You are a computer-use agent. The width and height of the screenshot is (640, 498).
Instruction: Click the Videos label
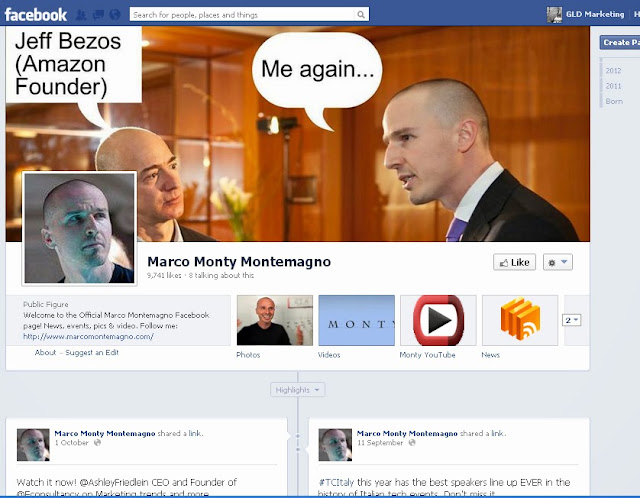[329, 355]
